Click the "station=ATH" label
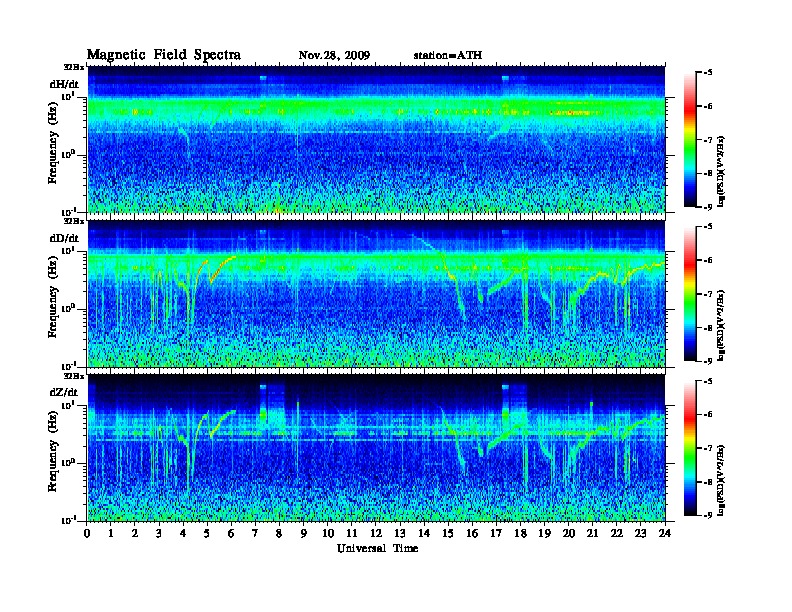The height and width of the screenshot is (612, 792). (x=448, y=56)
